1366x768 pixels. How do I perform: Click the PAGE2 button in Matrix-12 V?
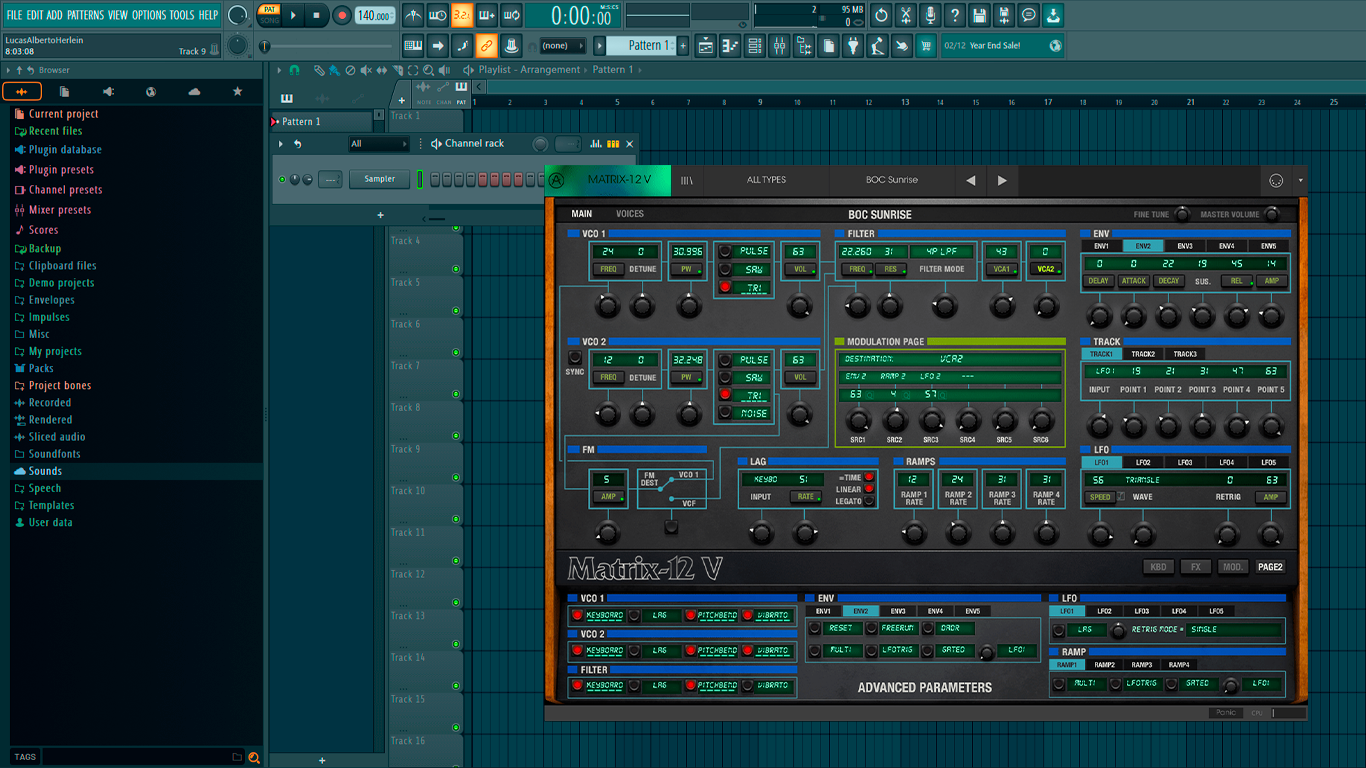click(1270, 567)
